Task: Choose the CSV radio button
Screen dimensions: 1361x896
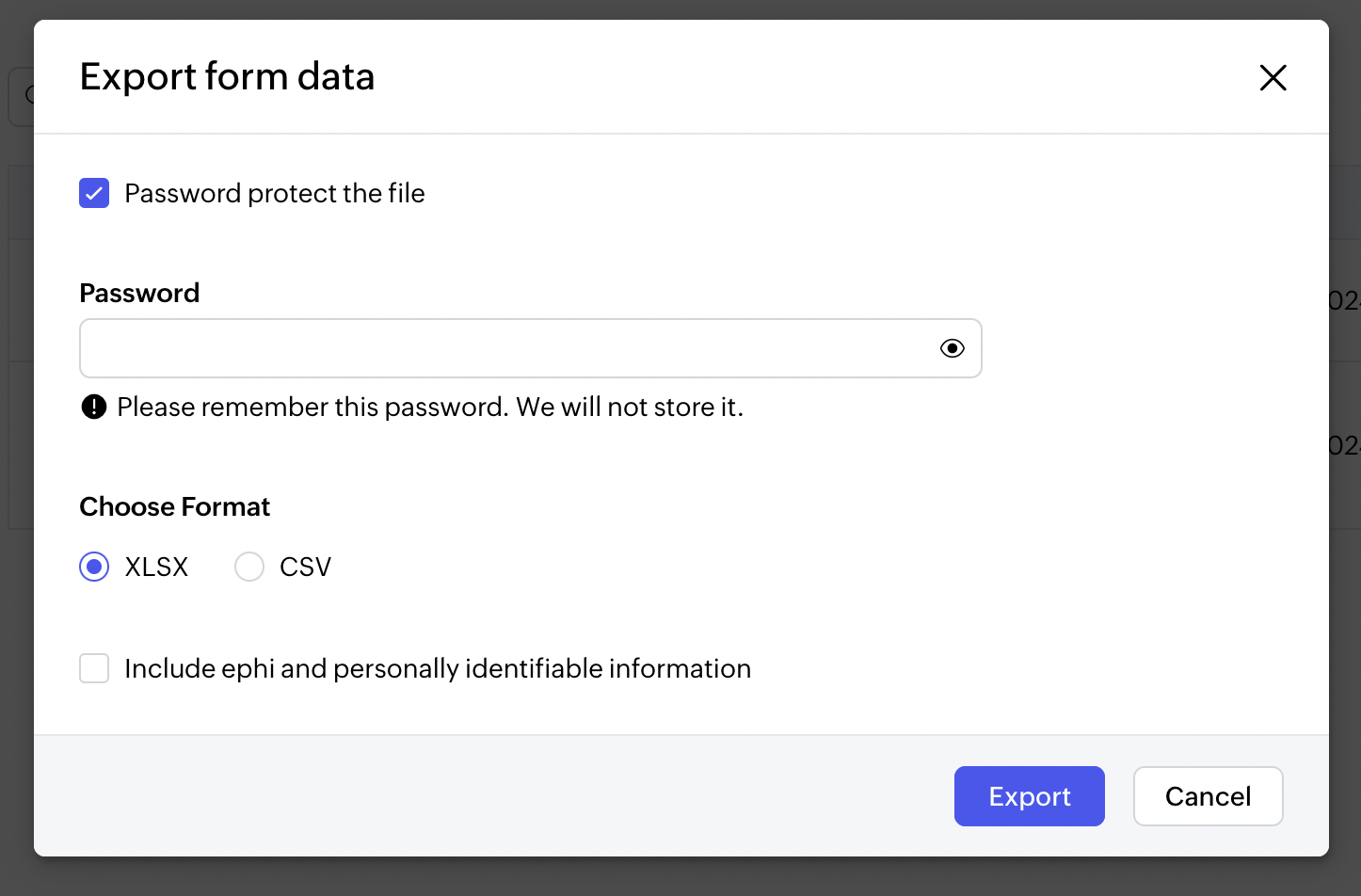Action: 249,567
